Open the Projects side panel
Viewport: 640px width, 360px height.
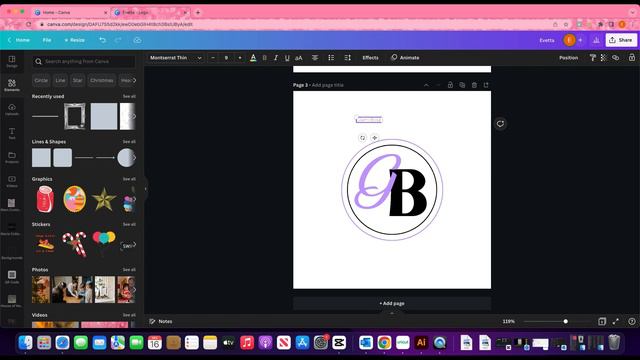coord(12,157)
